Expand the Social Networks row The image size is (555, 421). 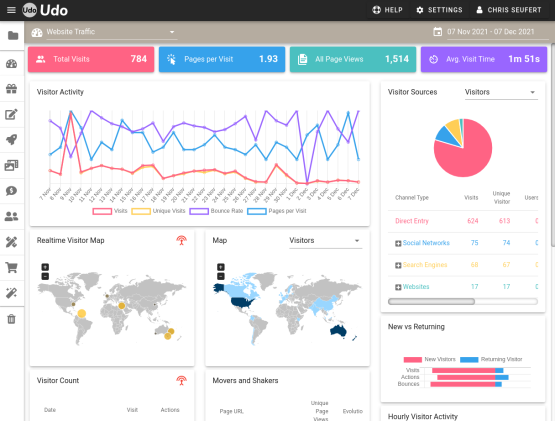coord(398,243)
